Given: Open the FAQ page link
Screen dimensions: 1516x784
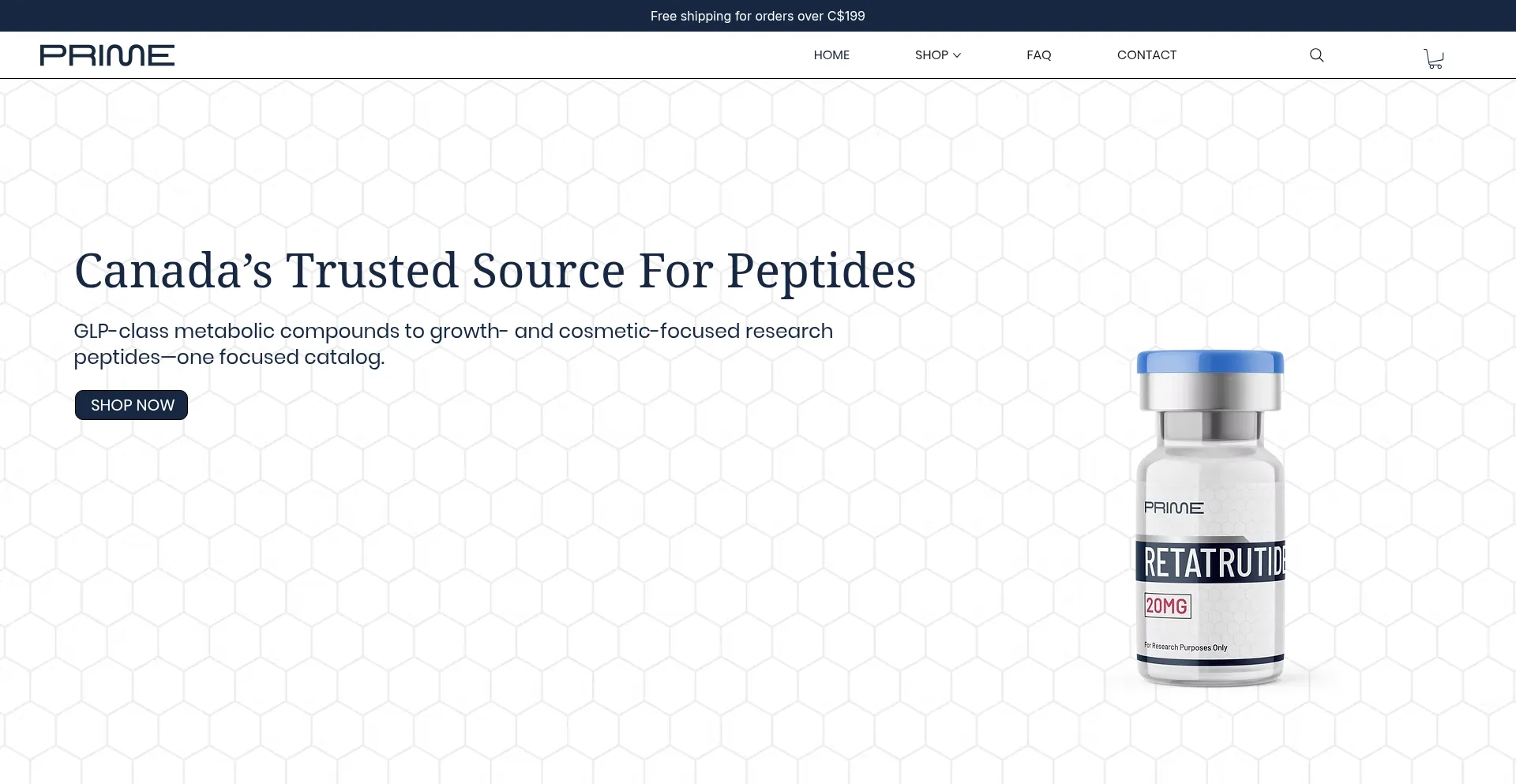Looking at the screenshot, I should click(x=1038, y=54).
